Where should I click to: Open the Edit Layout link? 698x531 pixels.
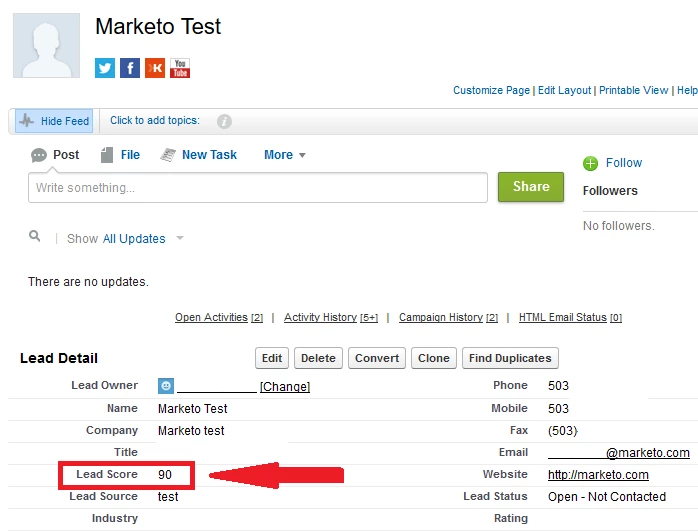(x=564, y=90)
